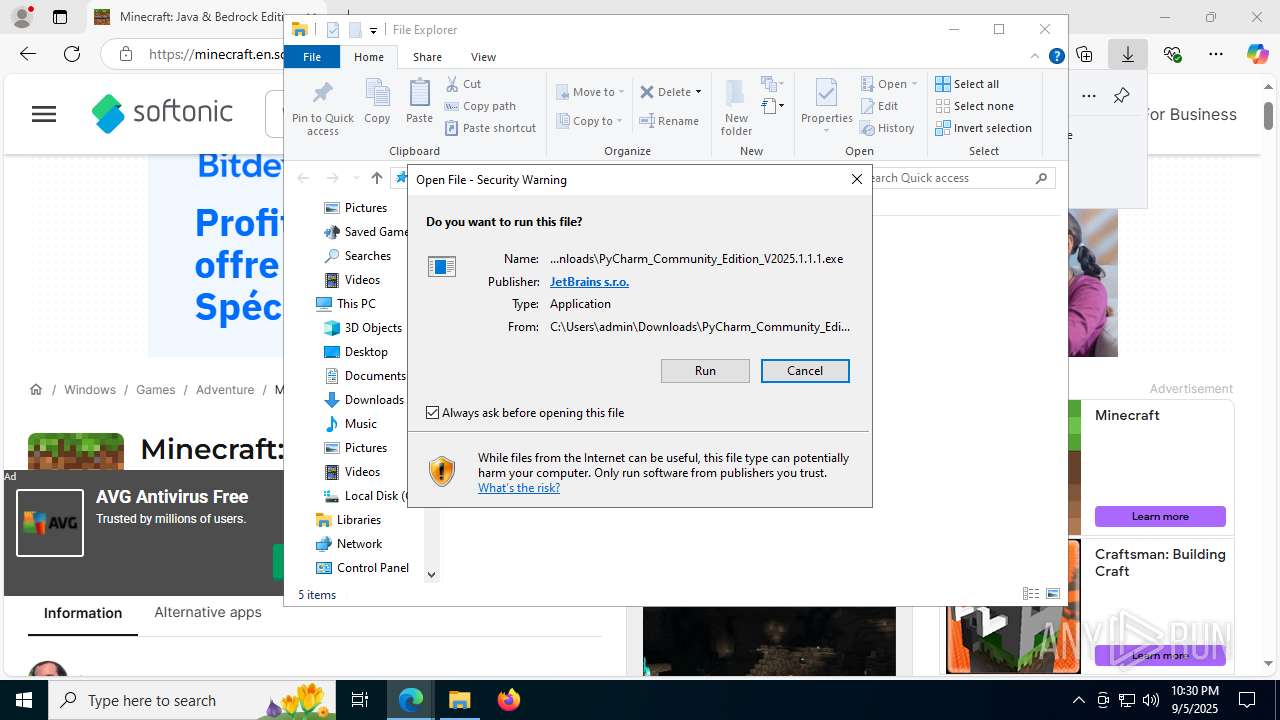The image size is (1280, 720).
Task: Click History in the Open group
Action: pyautogui.click(x=887, y=128)
